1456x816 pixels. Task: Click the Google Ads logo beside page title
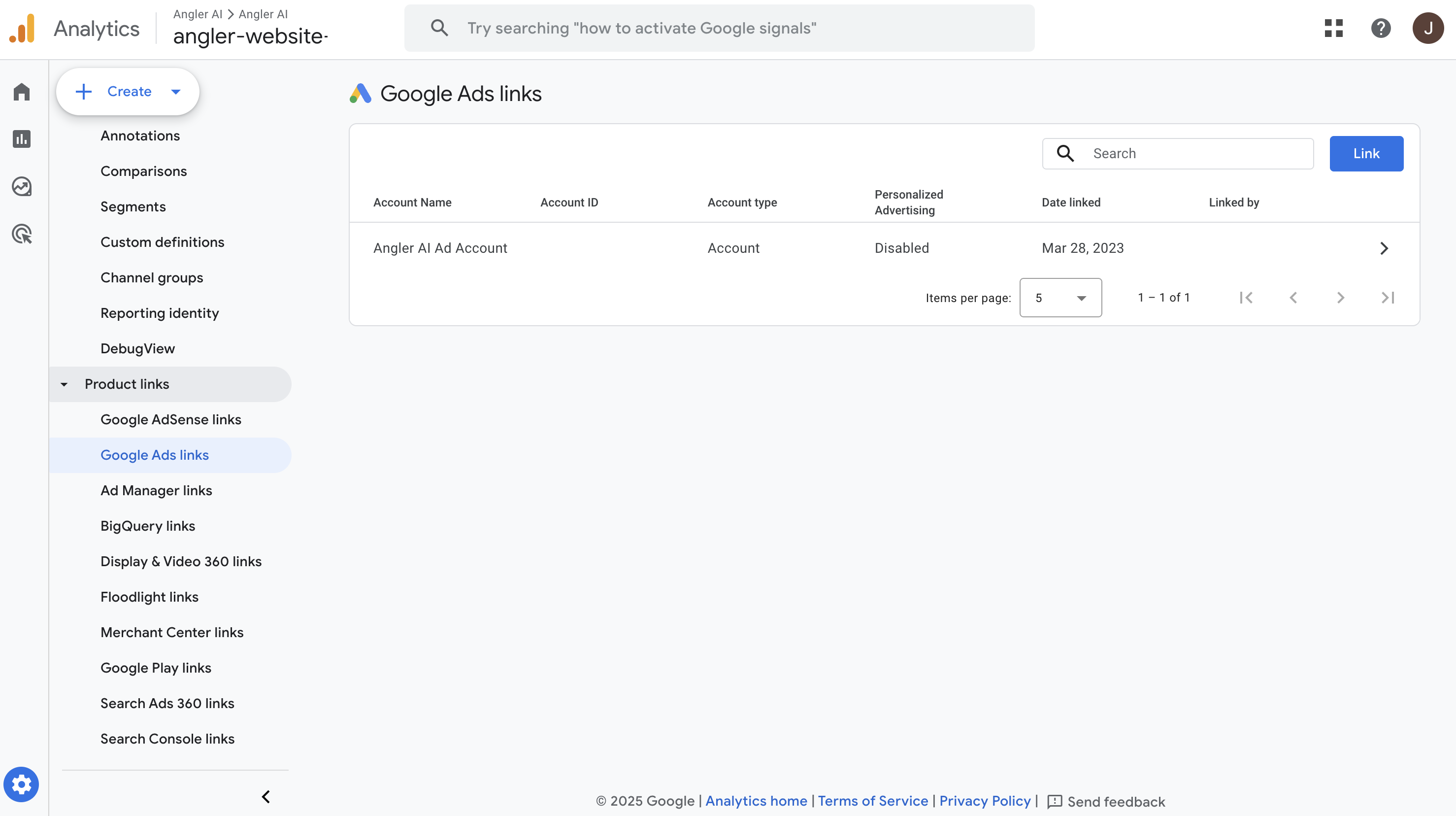click(x=360, y=93)
